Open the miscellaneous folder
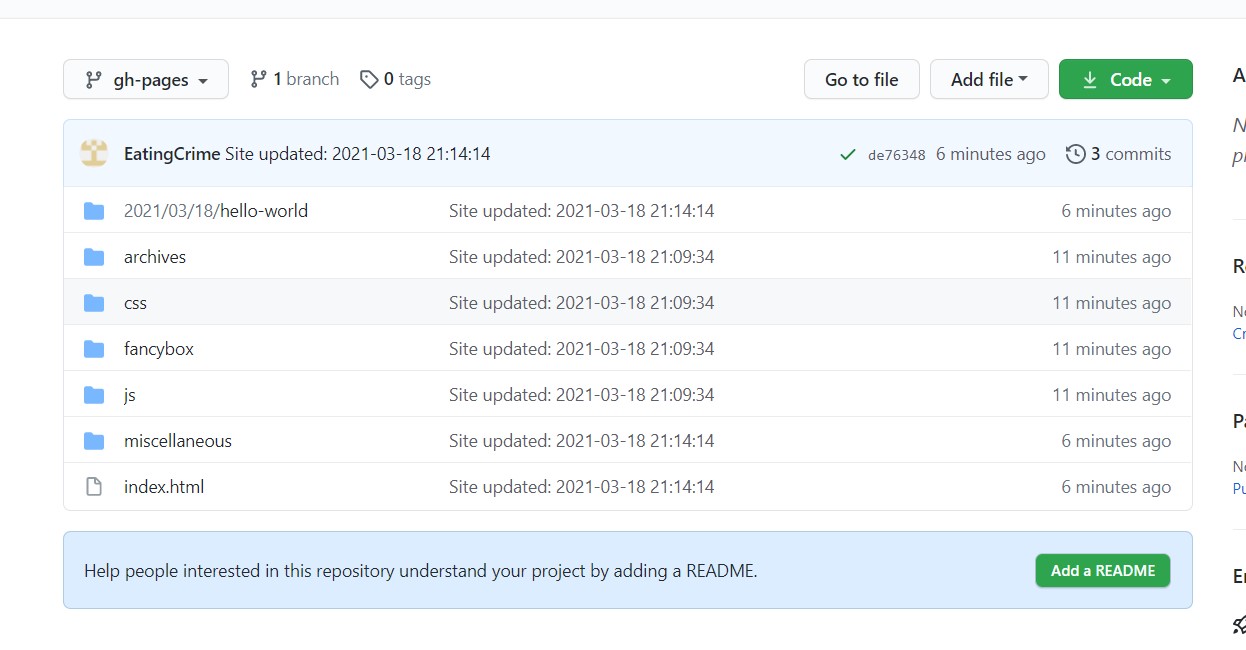1246x650 pixels. point(177,441)
